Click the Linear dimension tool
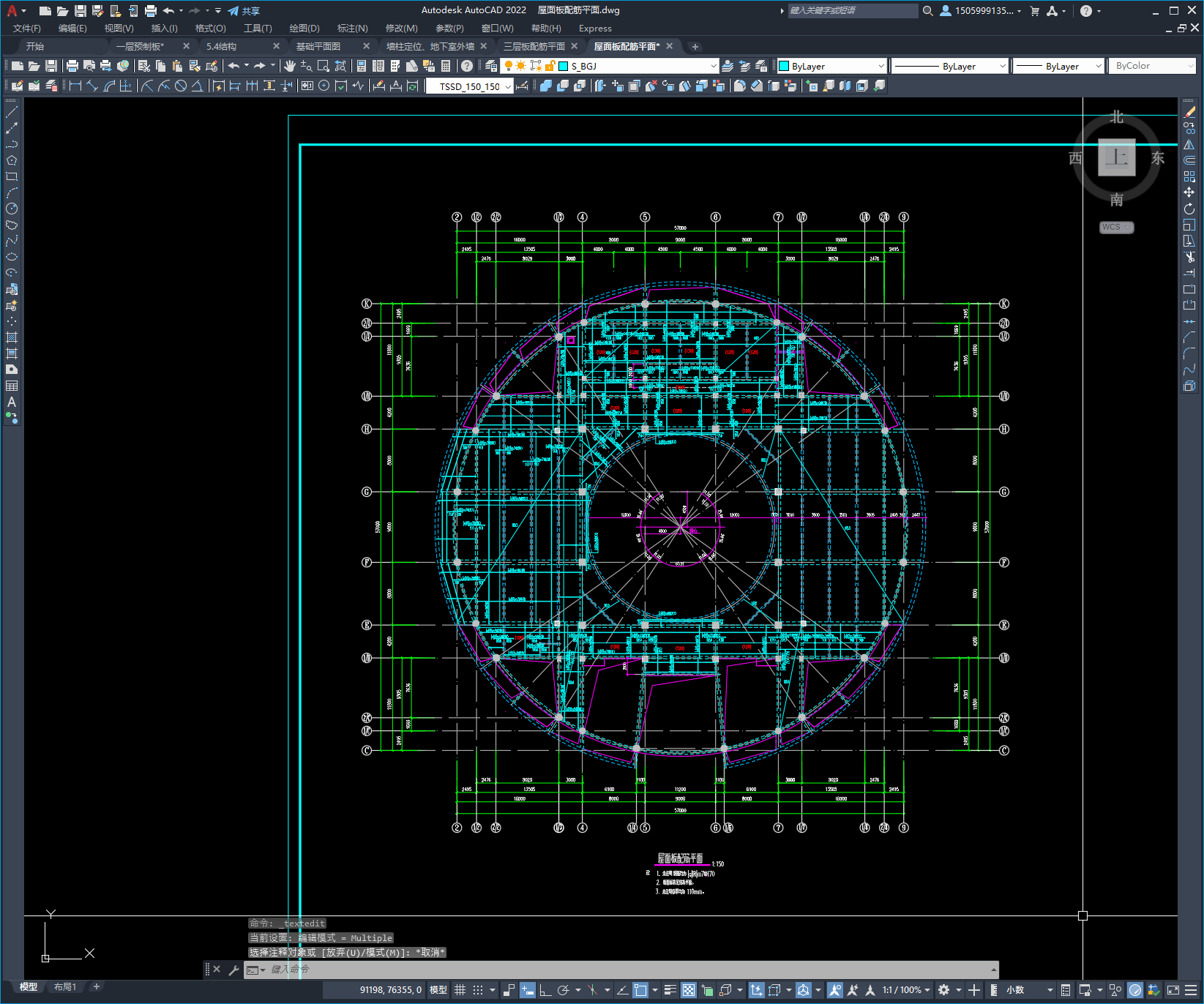The width and height of the screenshot is (1204, 1004). pyautogui.click(x=75, y=86)
